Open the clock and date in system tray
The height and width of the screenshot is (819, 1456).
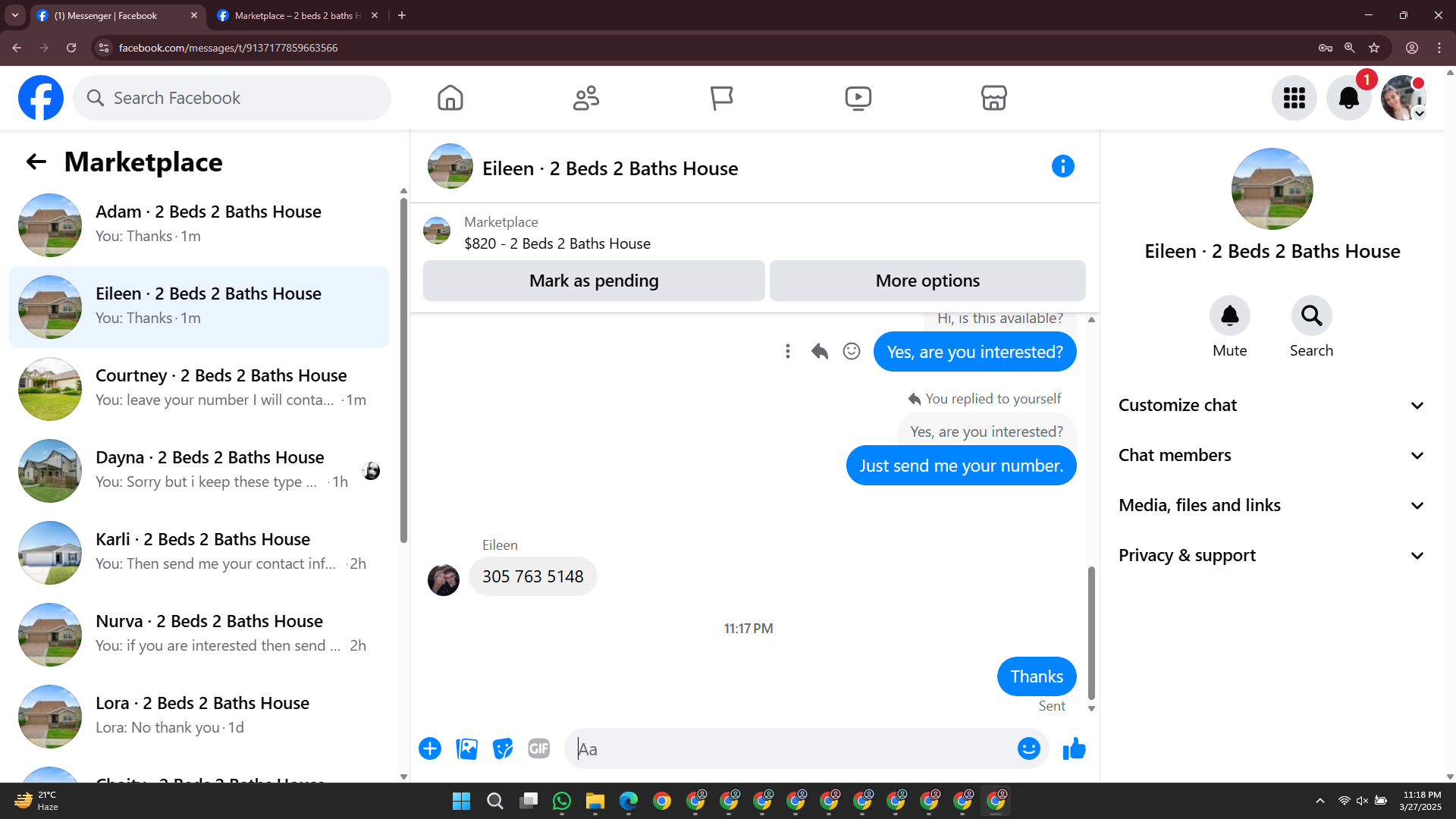(1421, 801)
